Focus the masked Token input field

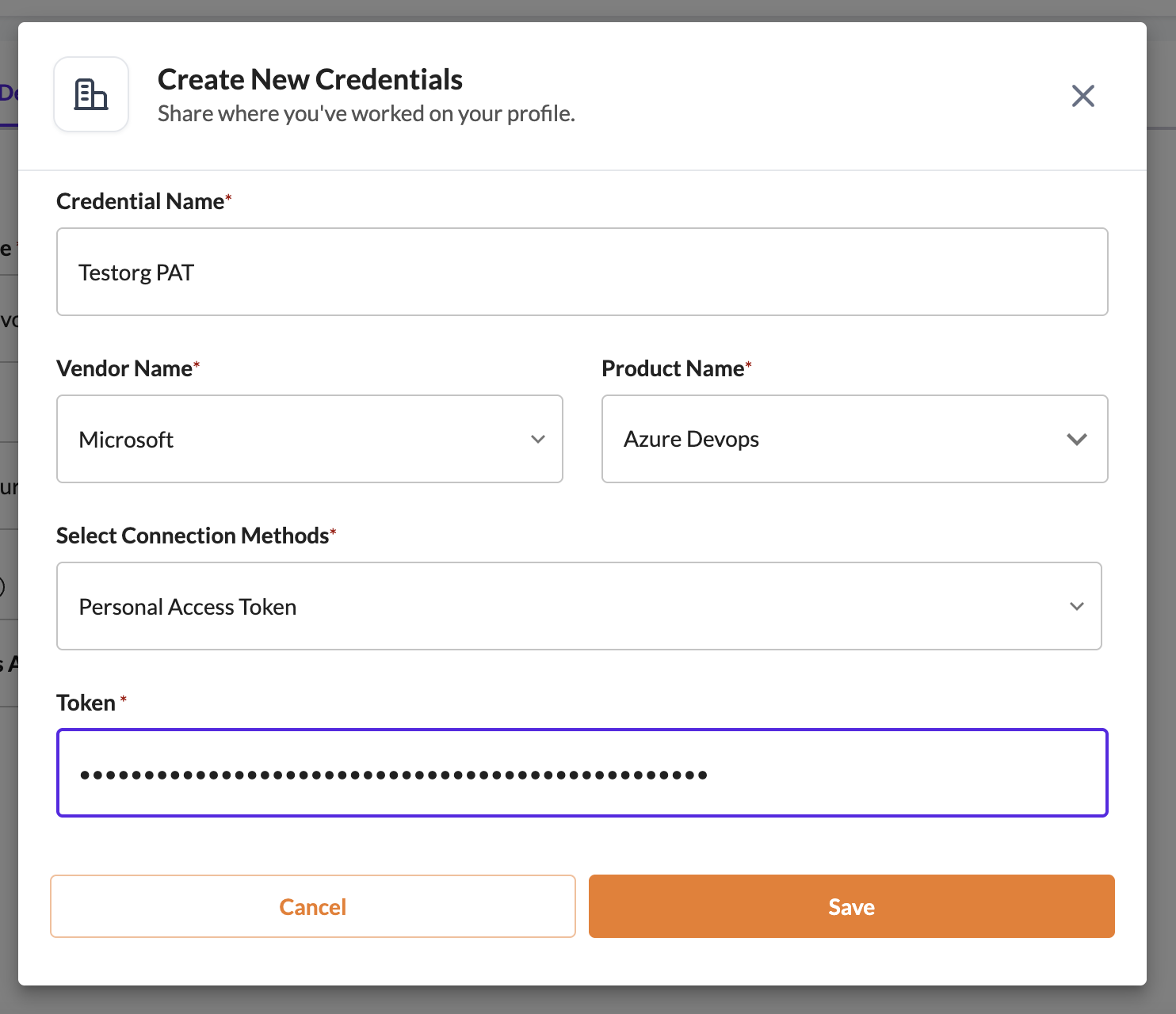click(582, 773)
